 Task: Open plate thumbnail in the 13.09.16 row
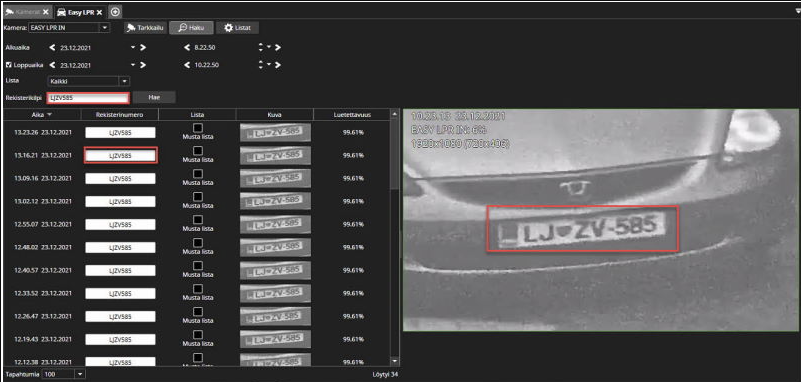coord(275,178)
